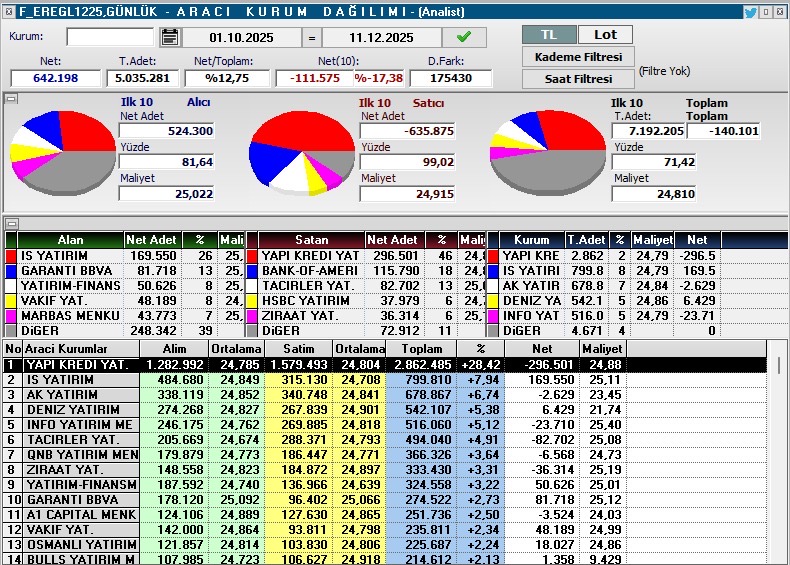
Task: Click the Twitter bird icon in title bar
Action: (750, 12)
